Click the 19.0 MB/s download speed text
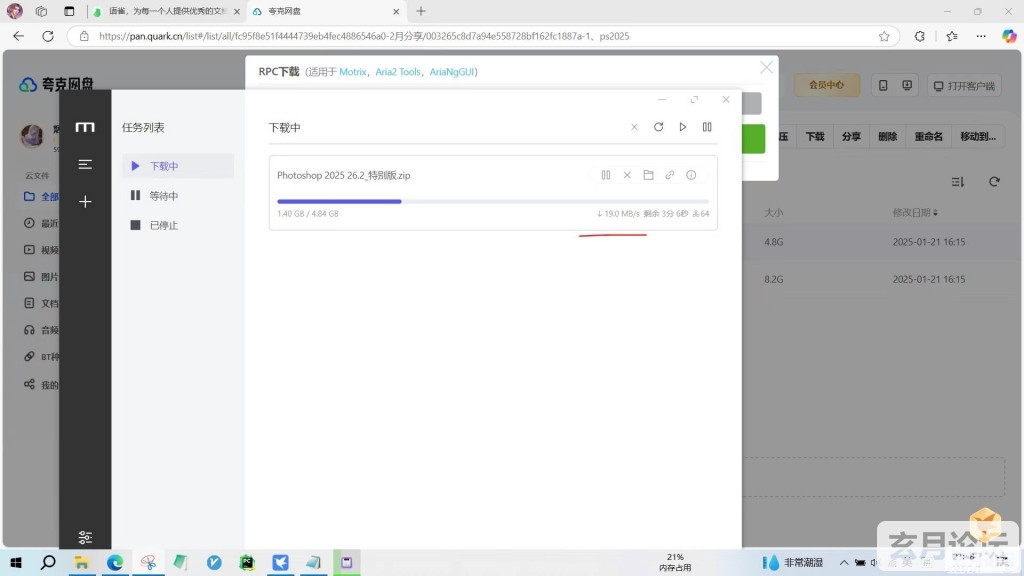This screenshot has height=576, width=1024. pyautogui.click(x=618, y=214)
